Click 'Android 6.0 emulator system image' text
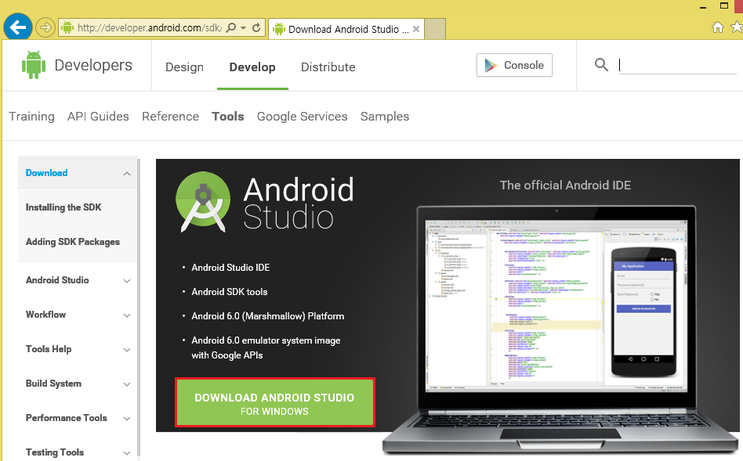 pyautogui.click(x=266, y=341)
